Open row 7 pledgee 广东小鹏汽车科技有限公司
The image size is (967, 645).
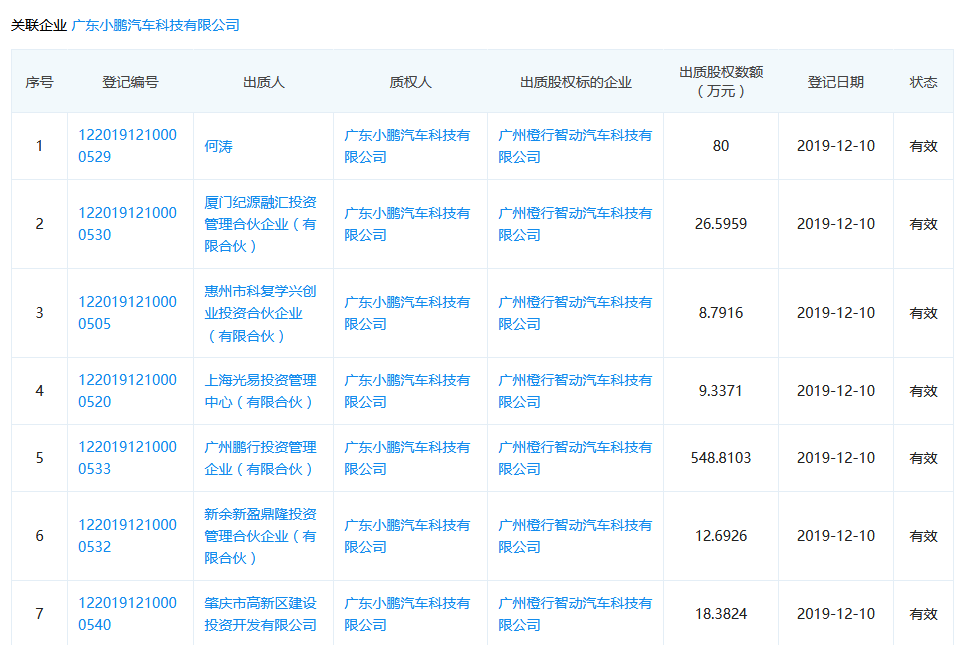click(407, 614)
